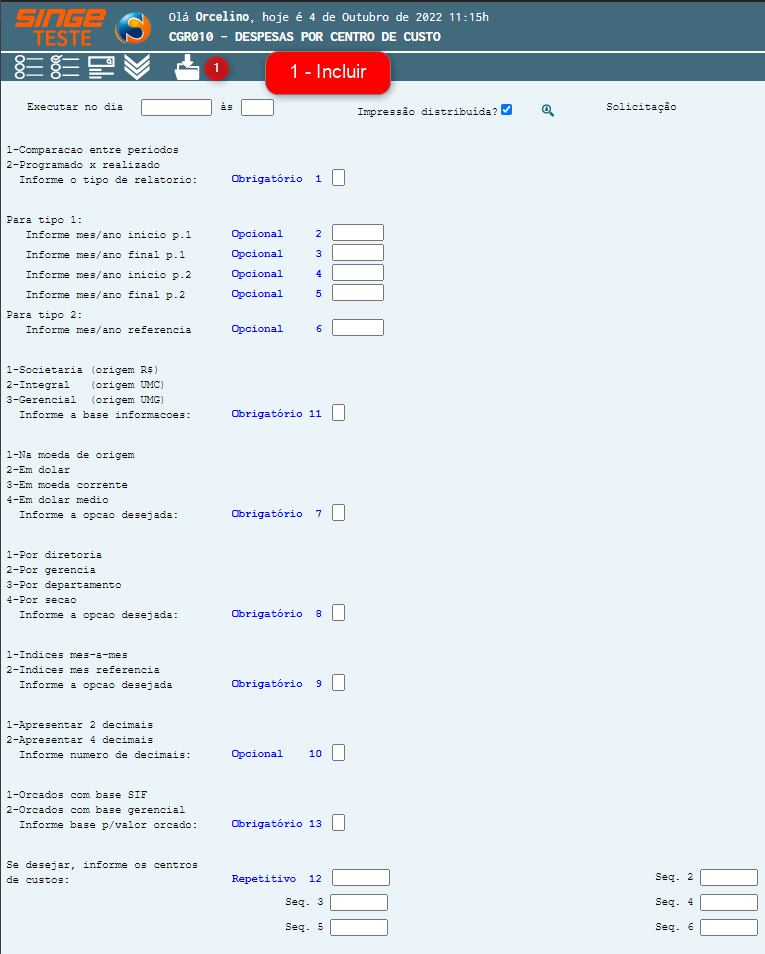Click the checklist icon in toolbar

tap(65, 67)
